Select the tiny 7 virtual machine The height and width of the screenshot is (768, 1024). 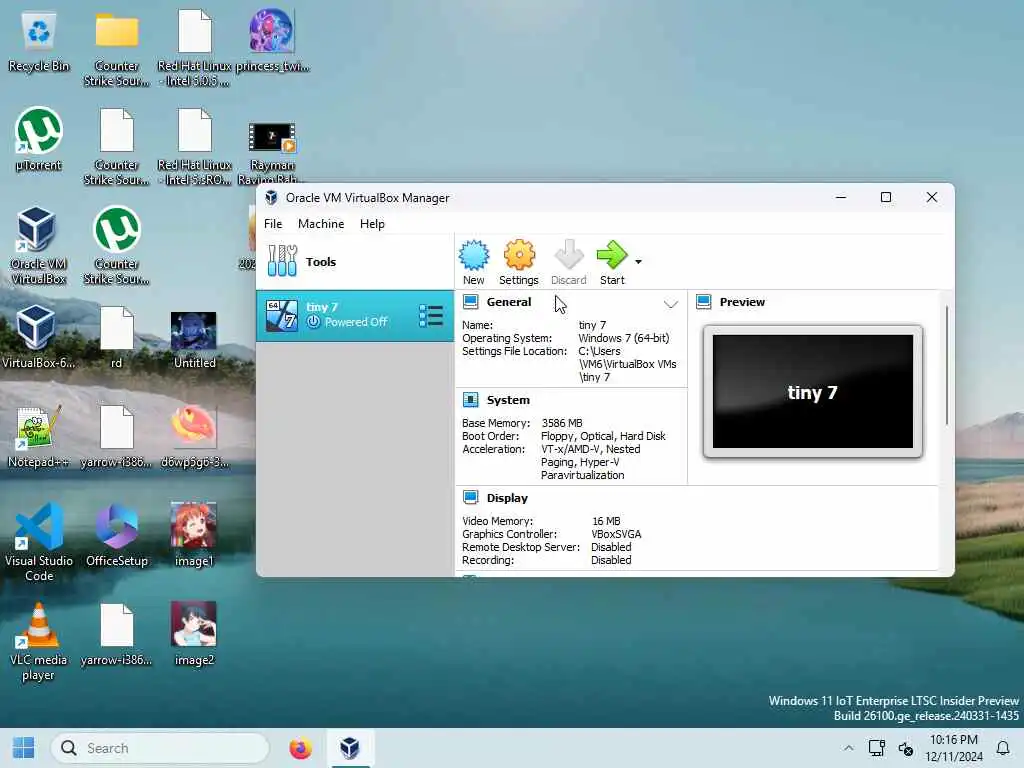pyautogui.click(x=355, y=315)
